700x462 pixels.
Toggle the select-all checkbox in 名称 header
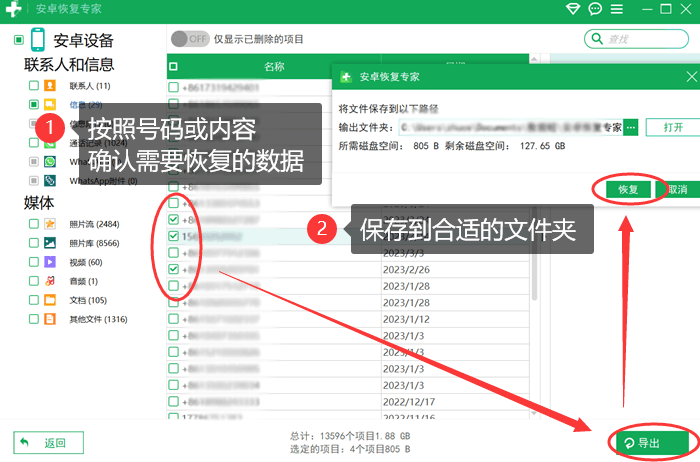[x=173, y=67]
